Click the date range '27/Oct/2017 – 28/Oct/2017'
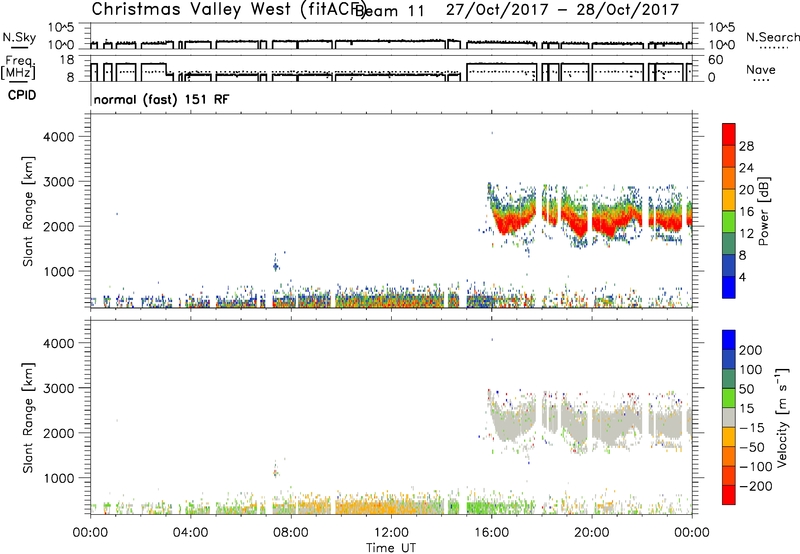 pyautogui.click(x=562, y=10)
